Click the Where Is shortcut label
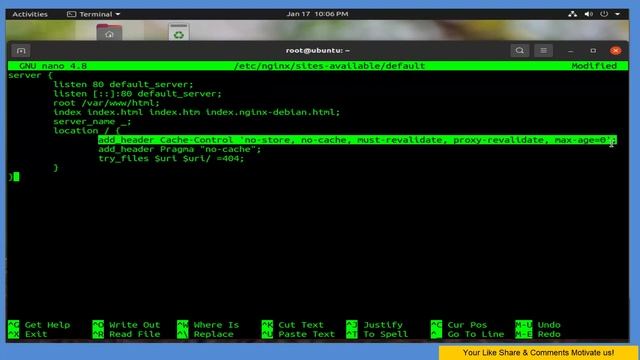640x360 pixels. 216,325
